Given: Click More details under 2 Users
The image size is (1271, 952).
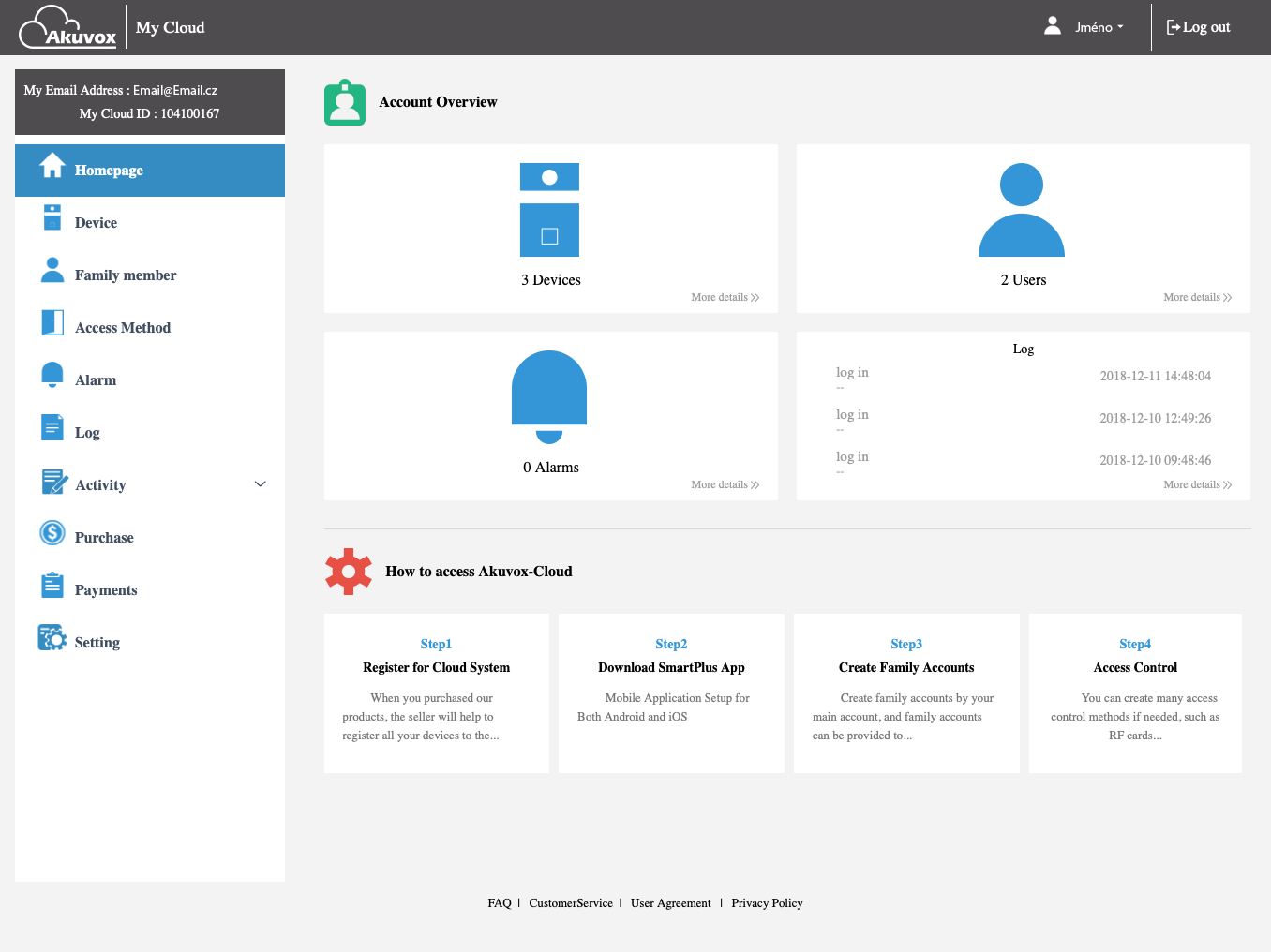Looking at the screenshot, I should (1198, 297).
